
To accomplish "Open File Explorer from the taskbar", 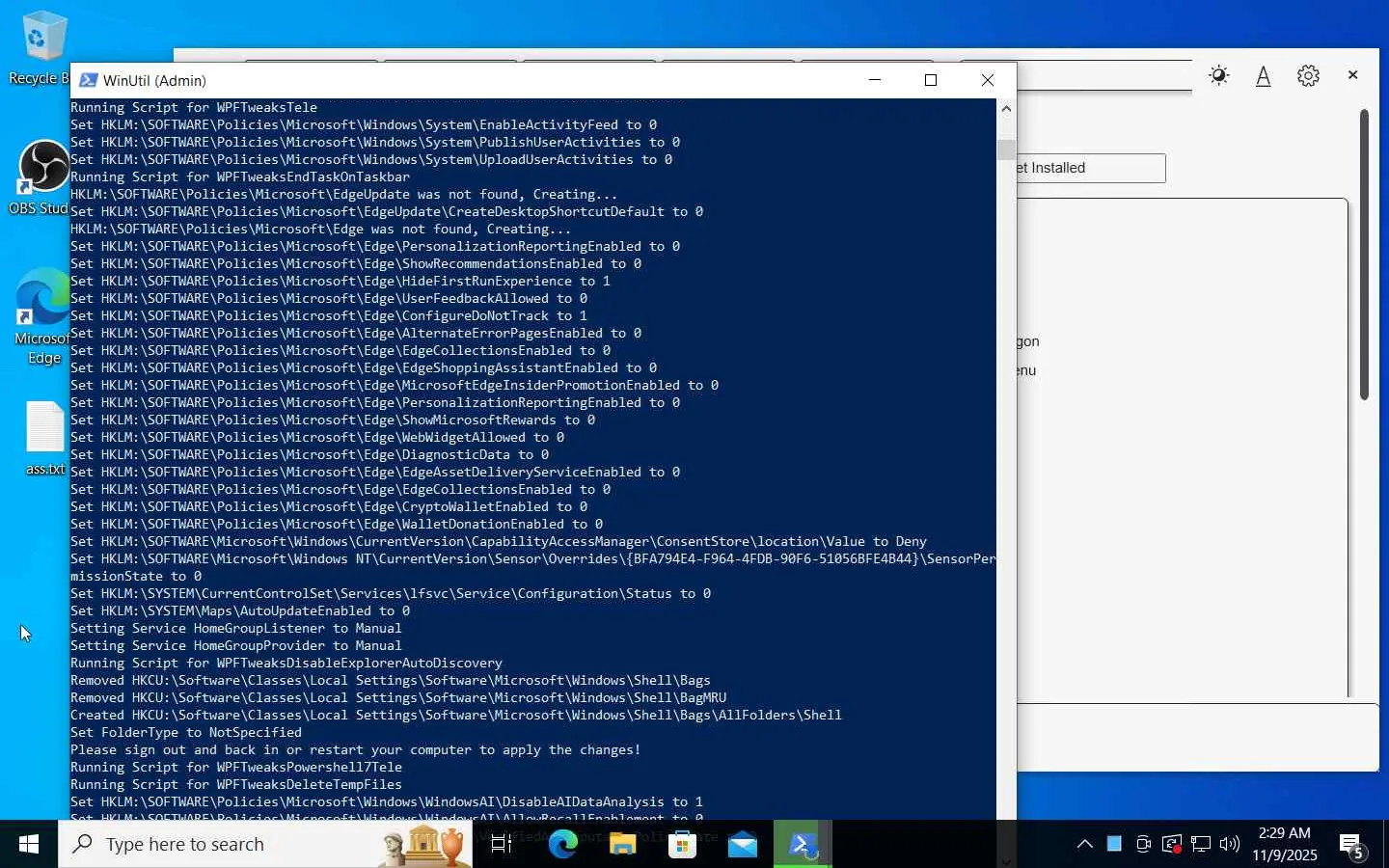I will coord(622,844).
